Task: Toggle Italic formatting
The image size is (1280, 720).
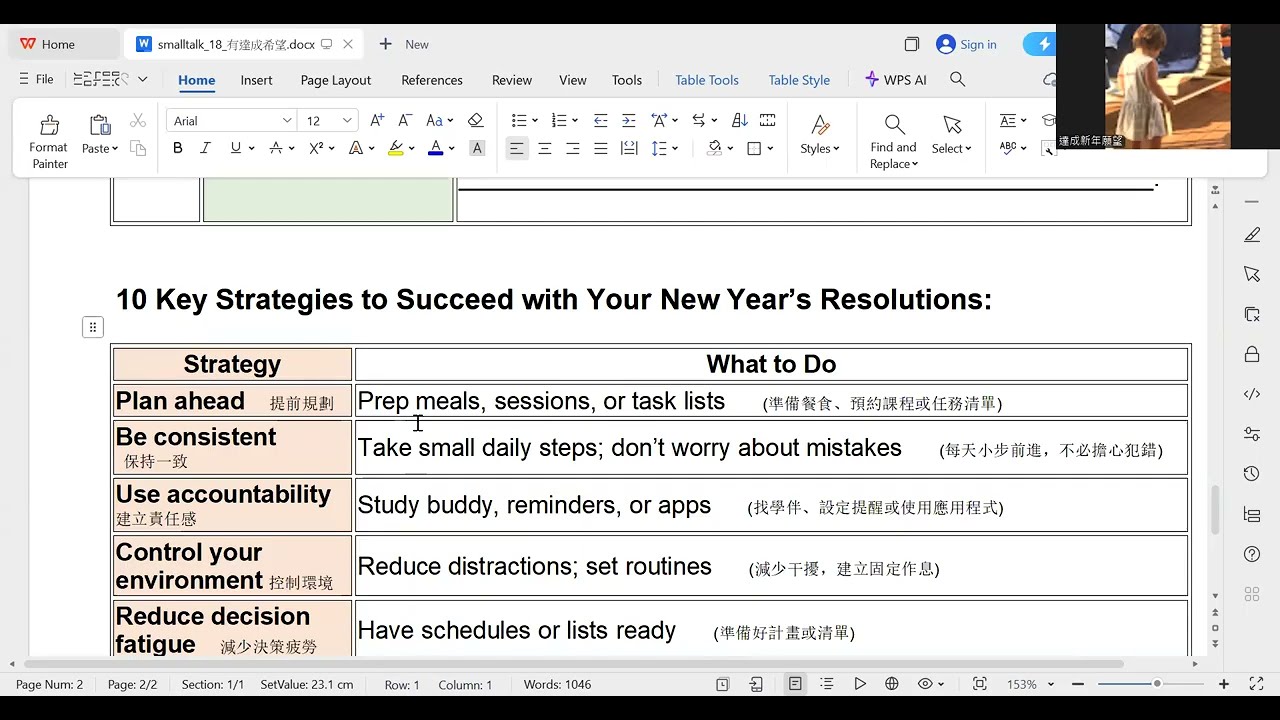Action: (x=205, y=148)
